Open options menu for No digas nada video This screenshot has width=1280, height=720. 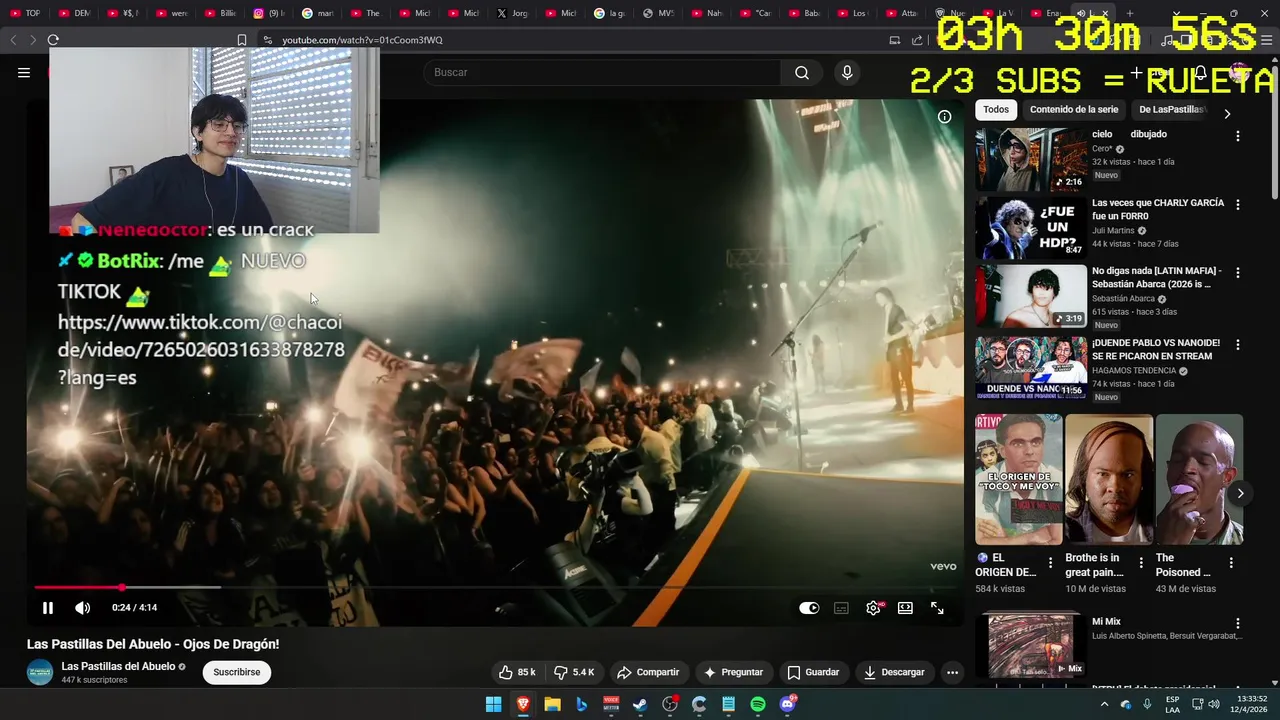coord(1238,272)
